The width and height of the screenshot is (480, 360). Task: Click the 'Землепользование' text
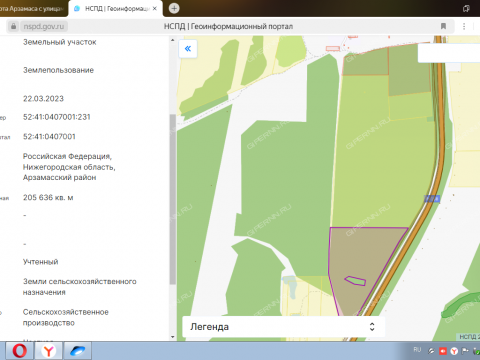point(58,70)
